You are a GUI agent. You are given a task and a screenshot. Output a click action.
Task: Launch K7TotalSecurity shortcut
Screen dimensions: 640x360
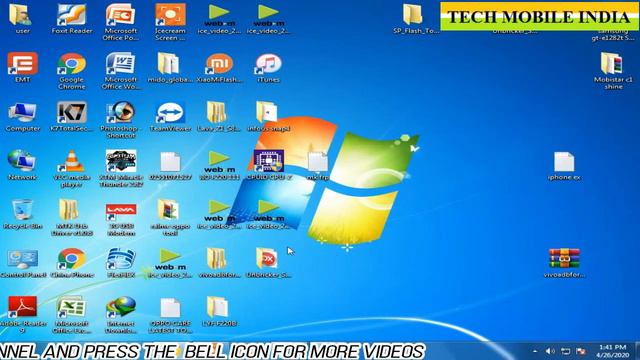72,113
